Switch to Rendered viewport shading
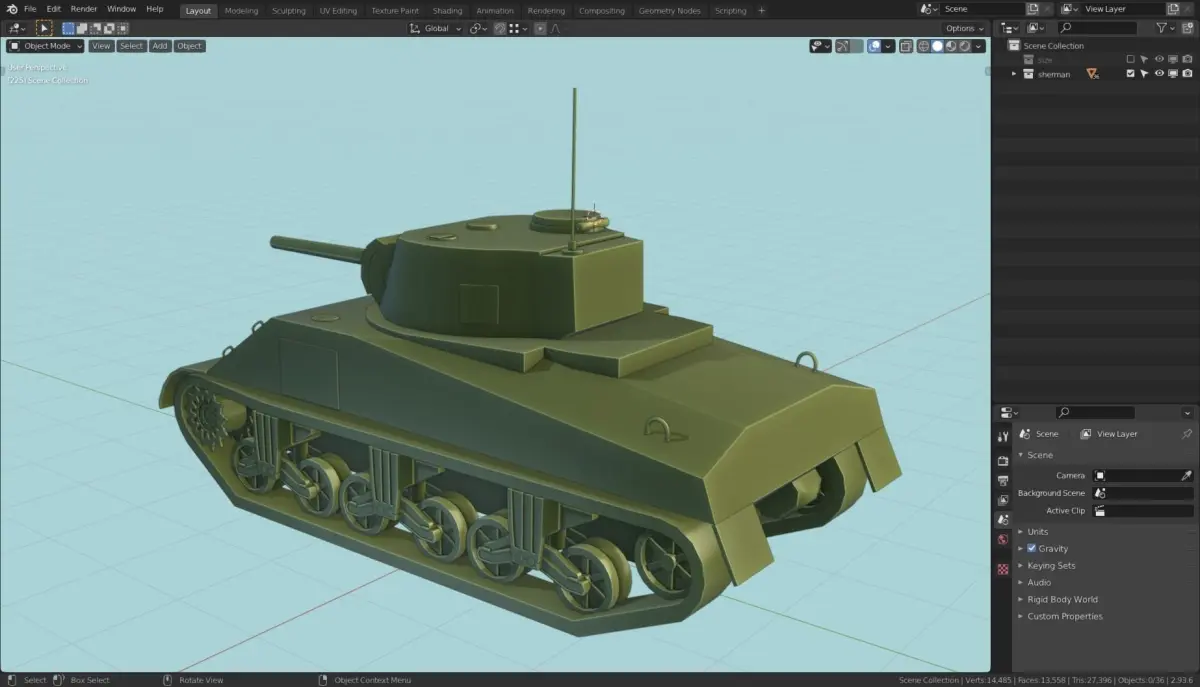 [964, 46]
